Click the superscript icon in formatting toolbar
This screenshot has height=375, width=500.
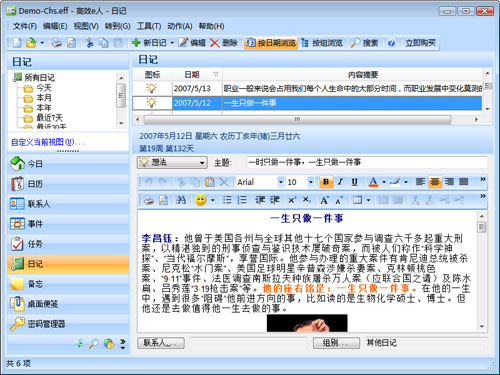292,200
